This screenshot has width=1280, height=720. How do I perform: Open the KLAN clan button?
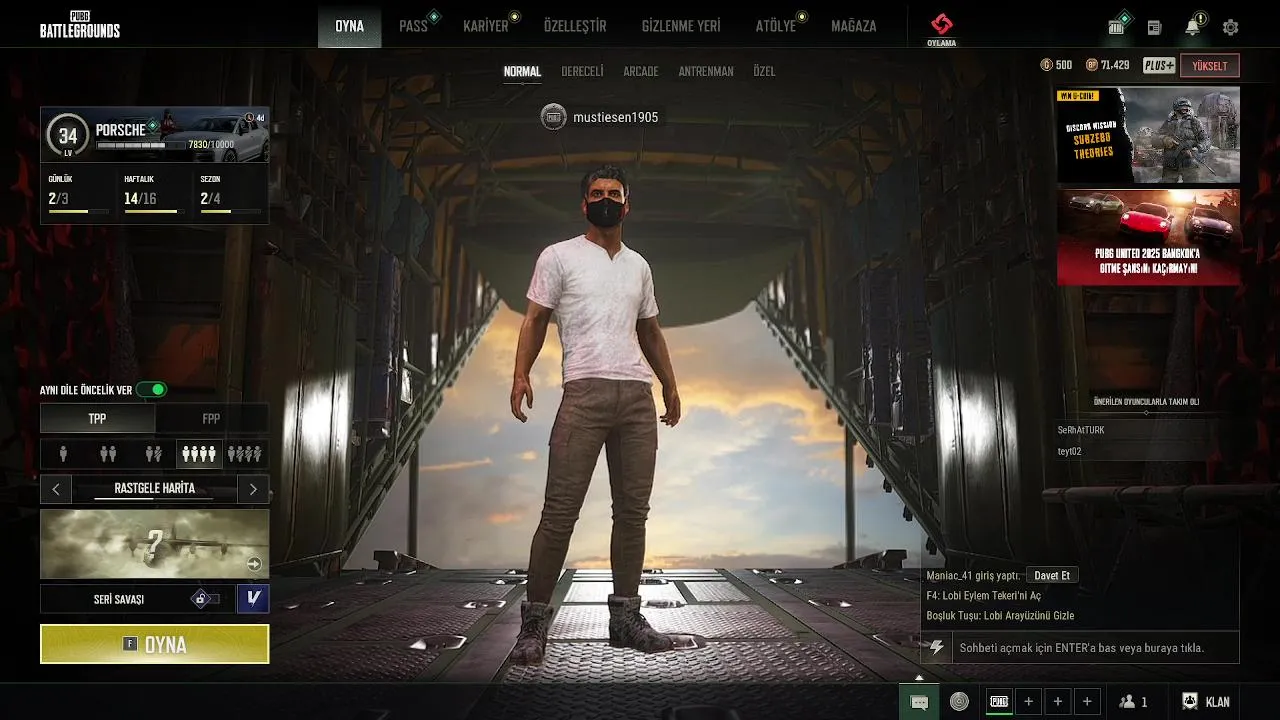click(1206, 702)
